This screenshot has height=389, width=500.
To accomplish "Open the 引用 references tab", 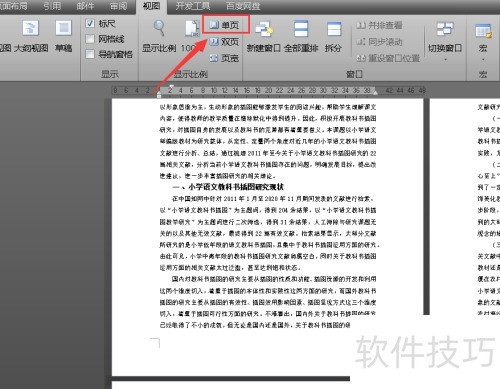I will 52,6.
